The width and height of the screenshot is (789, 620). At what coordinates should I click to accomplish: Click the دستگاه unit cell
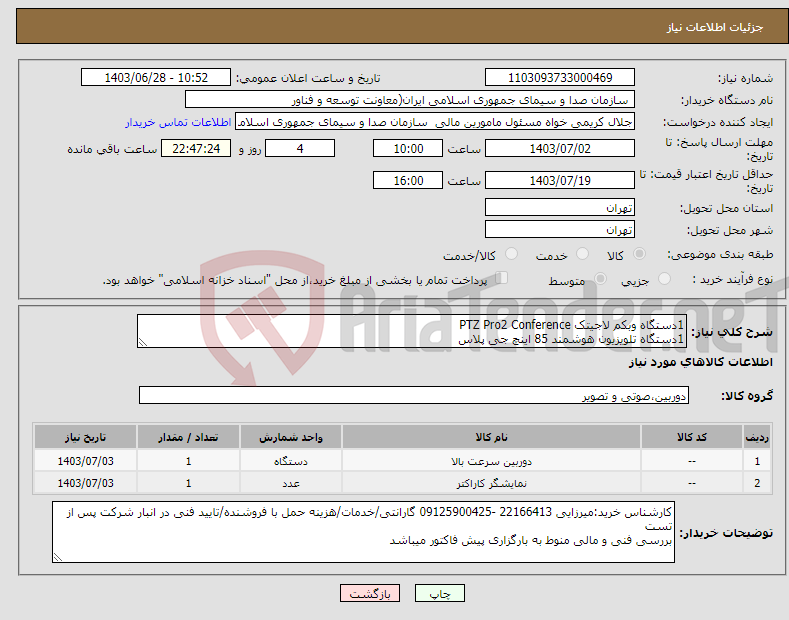tap(291, 461)
